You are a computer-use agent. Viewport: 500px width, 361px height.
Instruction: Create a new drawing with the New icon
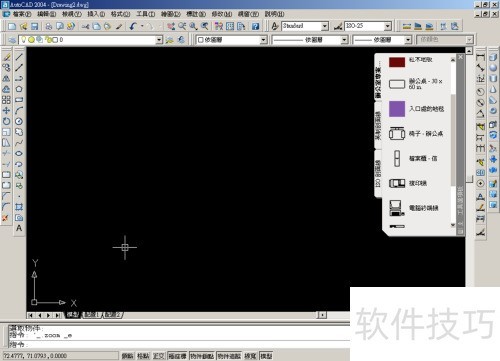12,26
